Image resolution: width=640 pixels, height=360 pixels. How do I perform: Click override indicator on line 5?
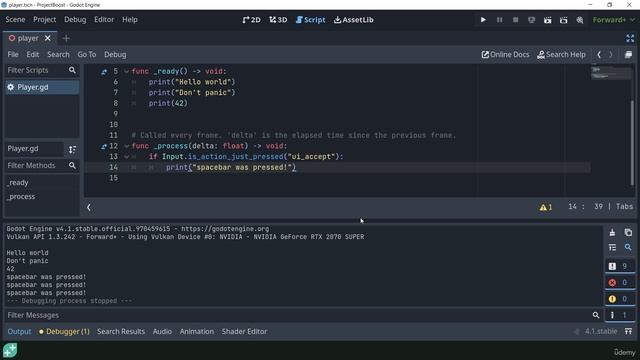[x=104, y=72]
